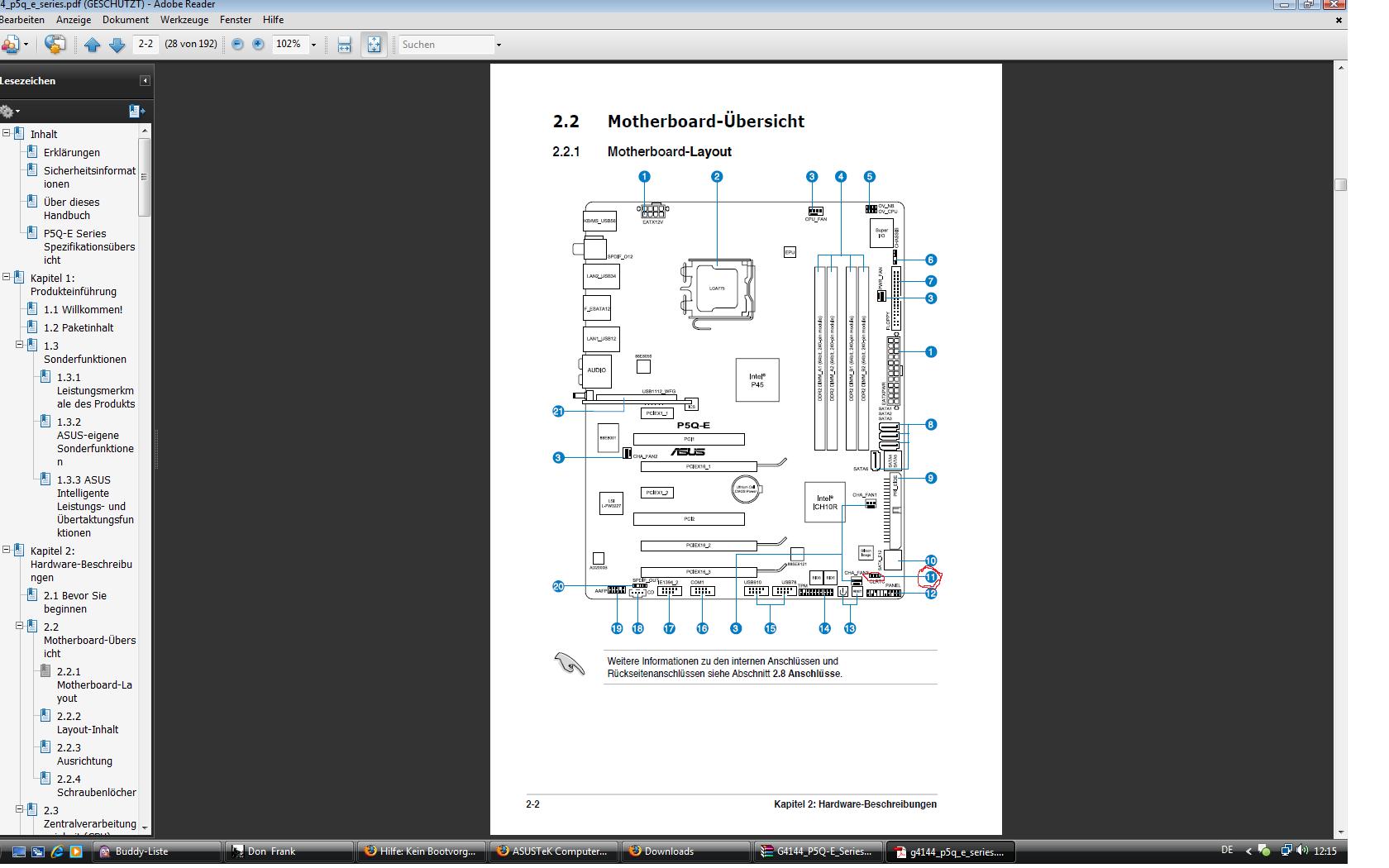
Task: Open the Hilfe menu
Action: (x=273, y=19)
